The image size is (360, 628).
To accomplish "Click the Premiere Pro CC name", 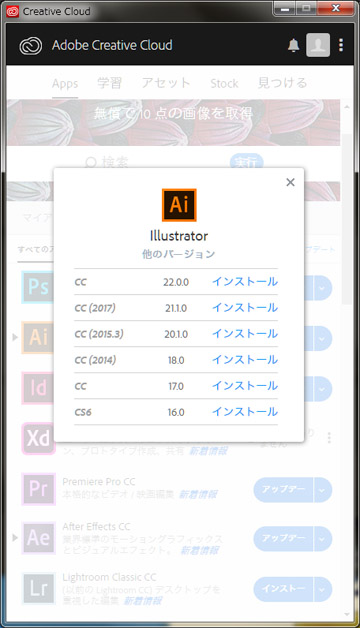I will pos(99,481).
